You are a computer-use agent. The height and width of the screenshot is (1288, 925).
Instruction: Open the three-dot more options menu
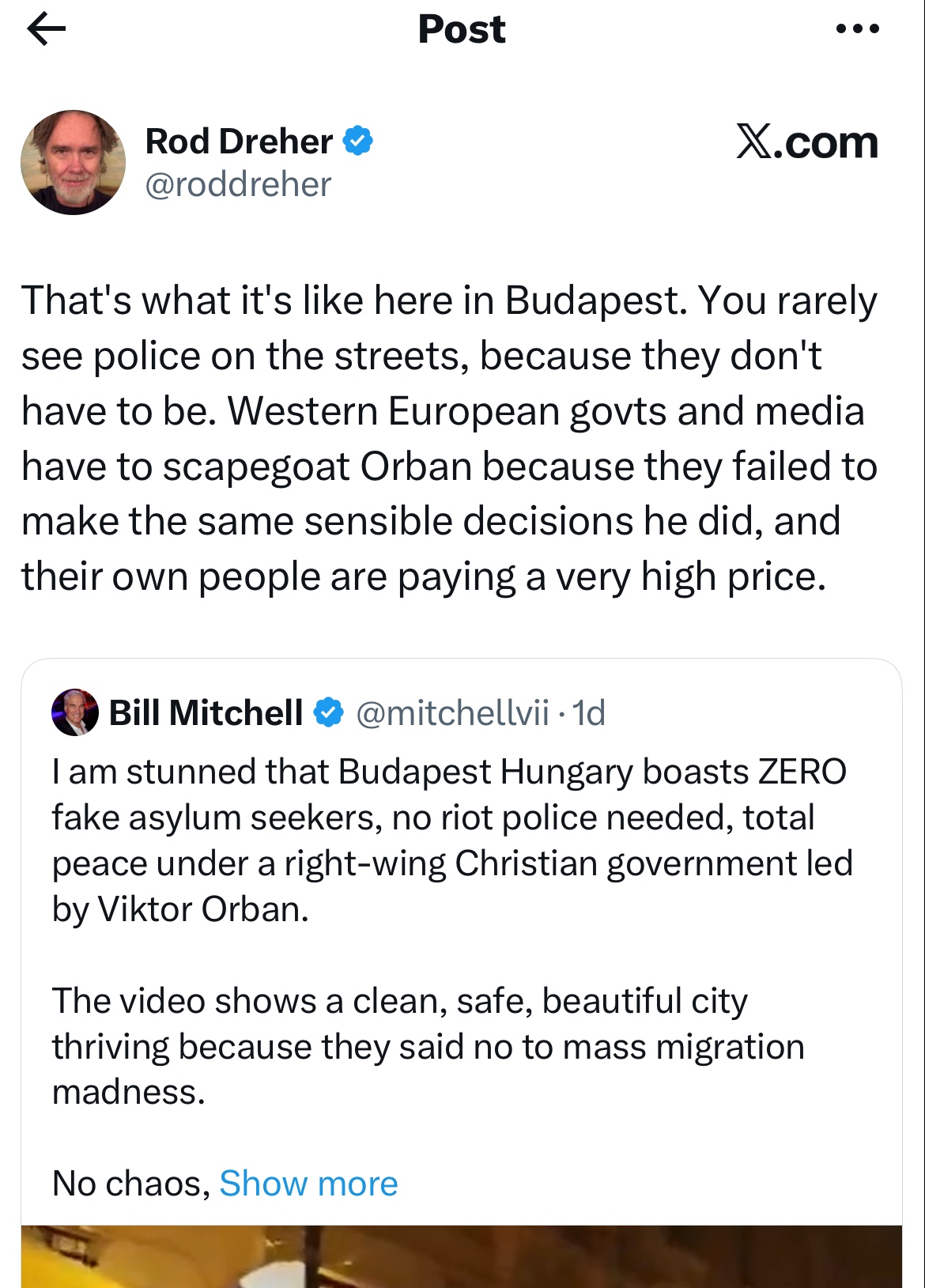(x=857, y=30)
